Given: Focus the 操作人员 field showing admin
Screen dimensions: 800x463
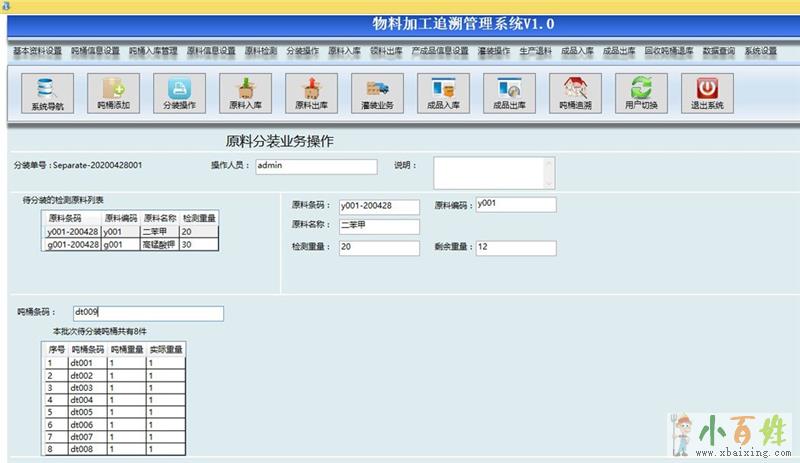Looking at the screenshot, I should 314,166.
